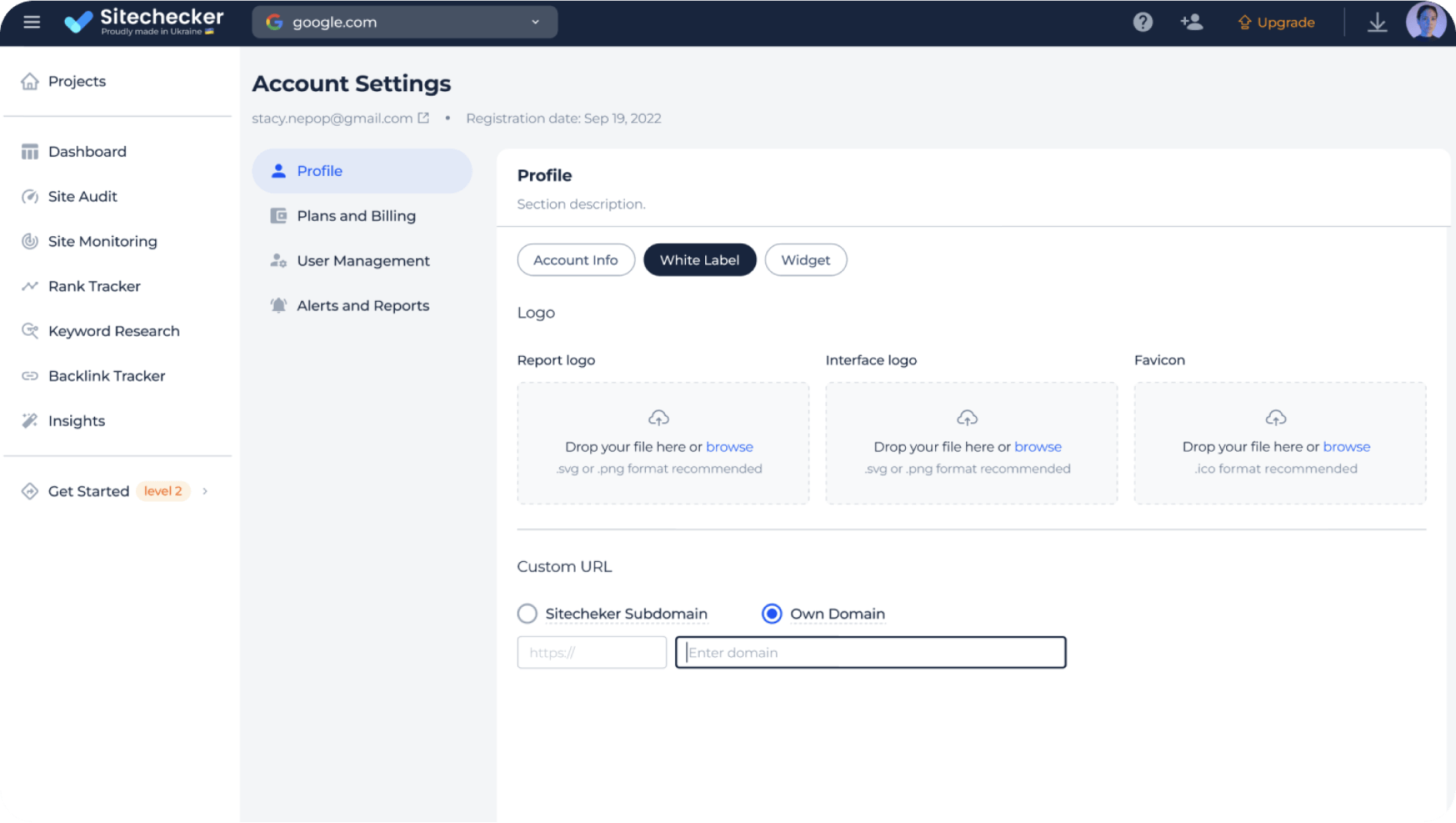Open external link icon beside email
Image resolution: width=1456 pixels, height=823 pixels.
[424, 117]
